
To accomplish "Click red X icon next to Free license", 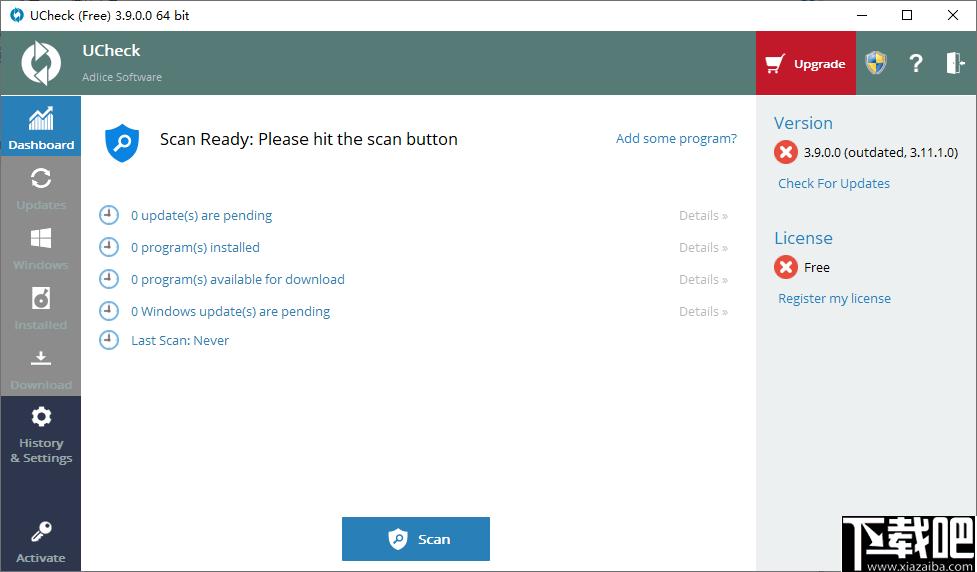I will 786,267.
